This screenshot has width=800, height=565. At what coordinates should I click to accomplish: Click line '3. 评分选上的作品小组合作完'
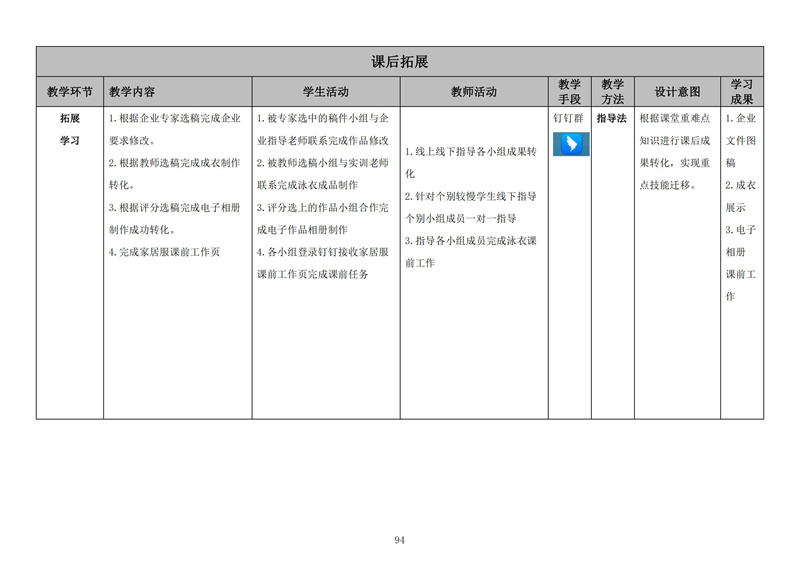[x=323, y=207]
